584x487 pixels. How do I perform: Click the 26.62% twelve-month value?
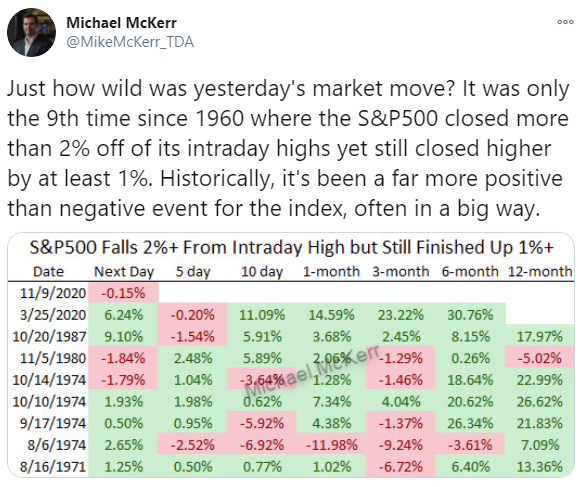(540, 402)
